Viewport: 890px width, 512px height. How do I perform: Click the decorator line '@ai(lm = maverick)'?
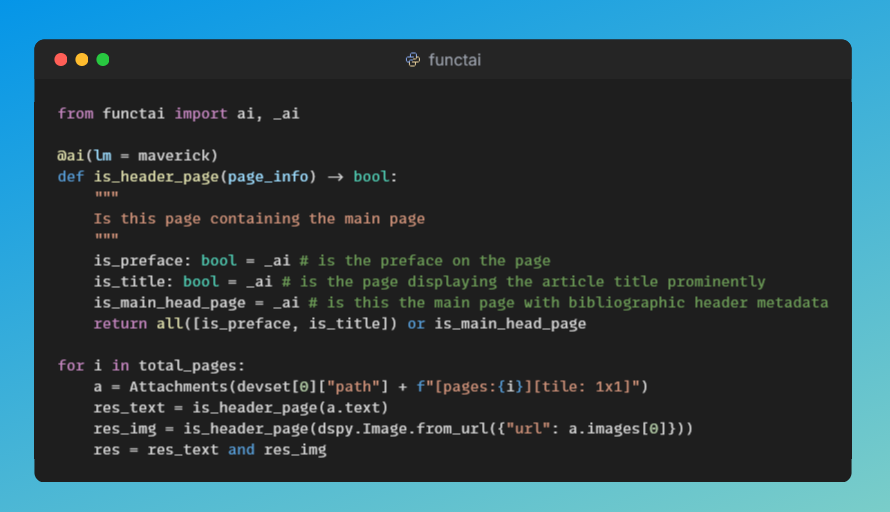(137, 156)
